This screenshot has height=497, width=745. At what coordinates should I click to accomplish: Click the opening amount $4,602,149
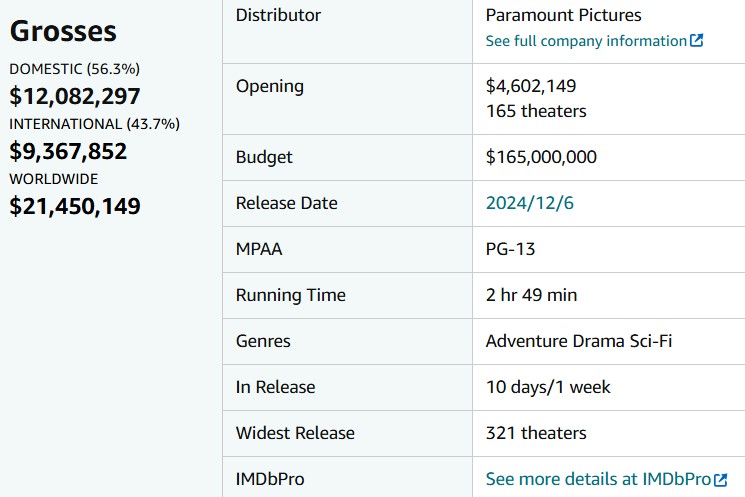point(531,86)
